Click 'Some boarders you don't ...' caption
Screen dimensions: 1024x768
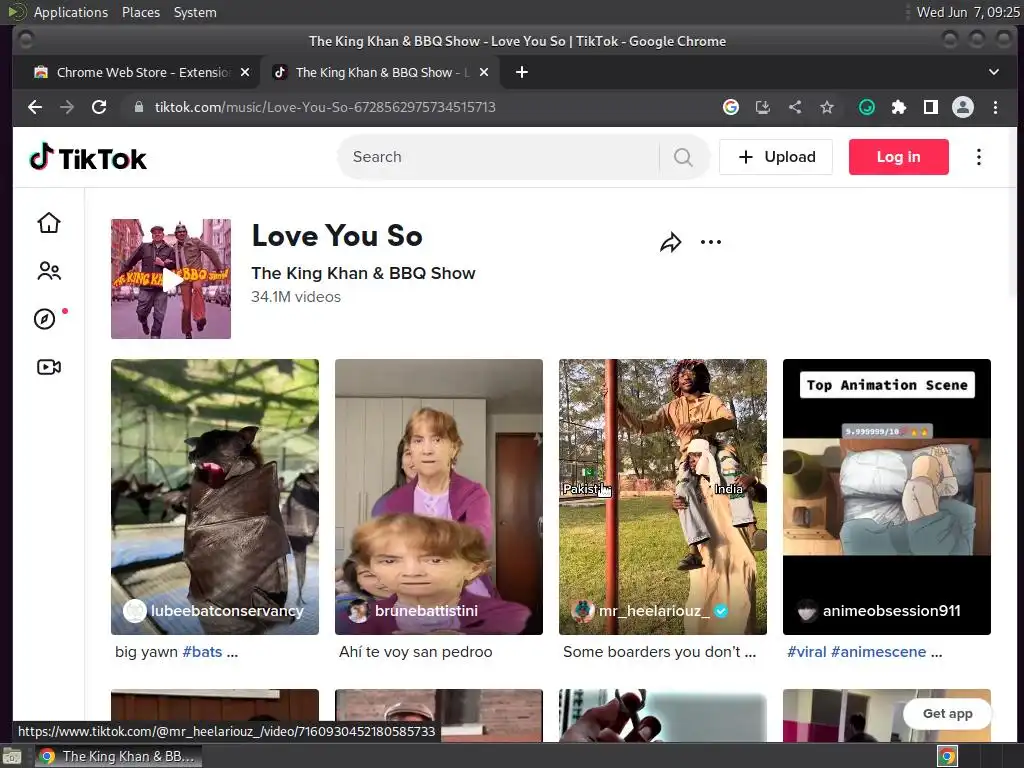(660, 652)
